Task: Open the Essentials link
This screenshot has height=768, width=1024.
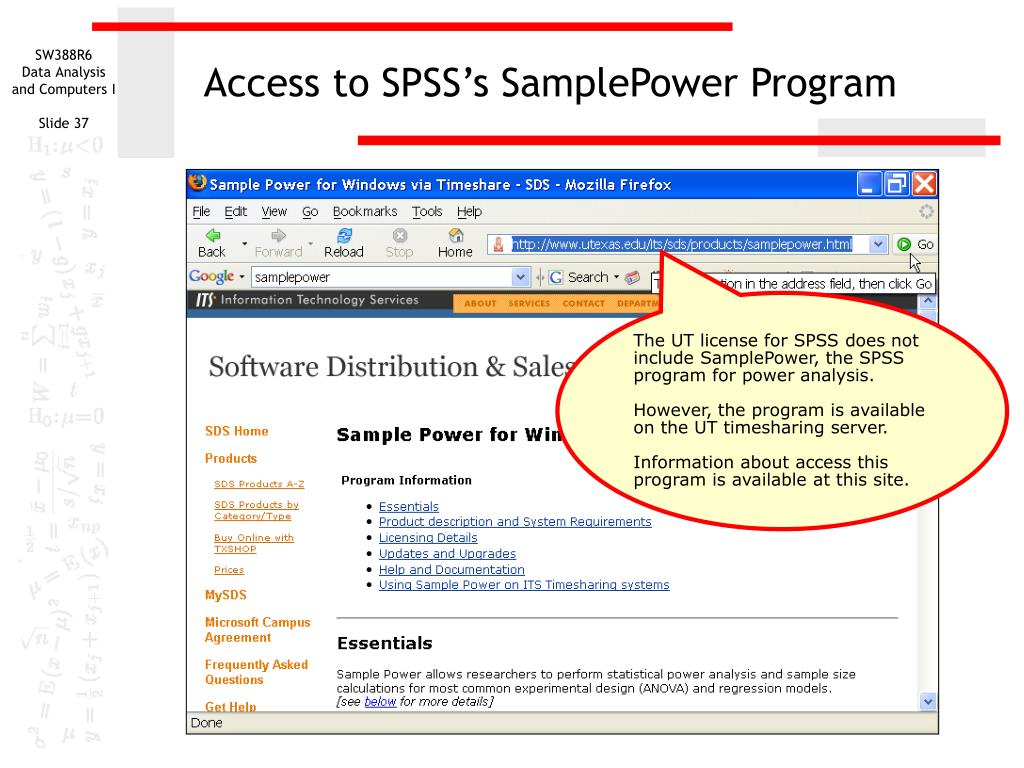Action: click(x=409, y=507)
